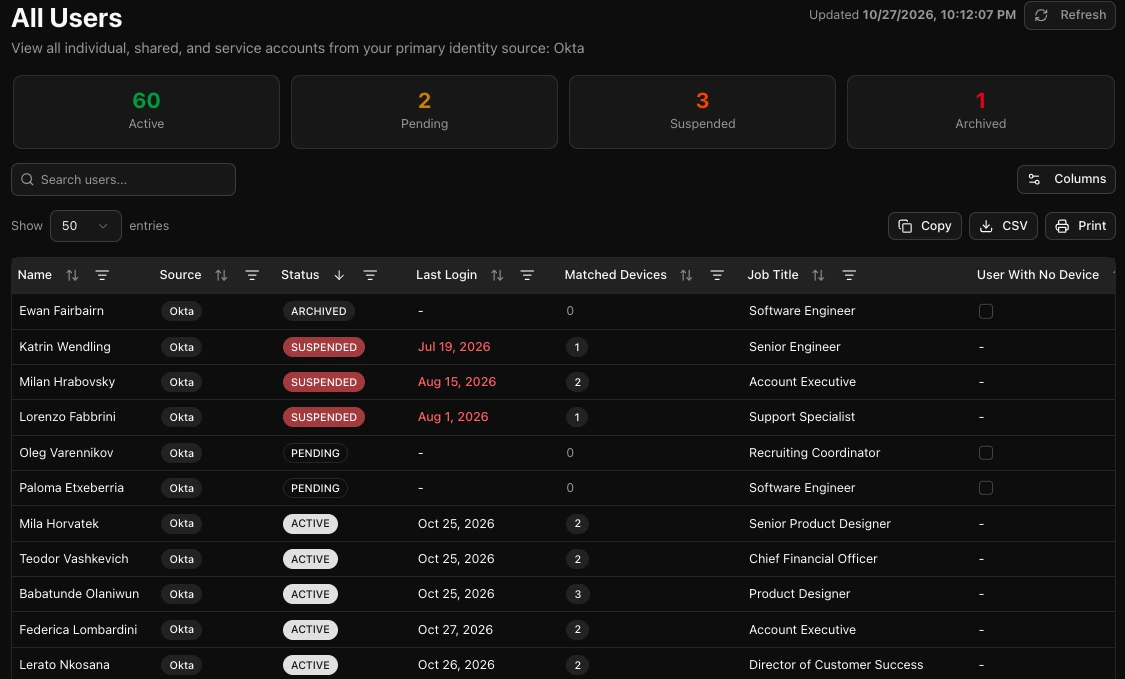This screenshot has width=1125, height=679.
Task: Open the Status column filter
Action: click(370, 275)
